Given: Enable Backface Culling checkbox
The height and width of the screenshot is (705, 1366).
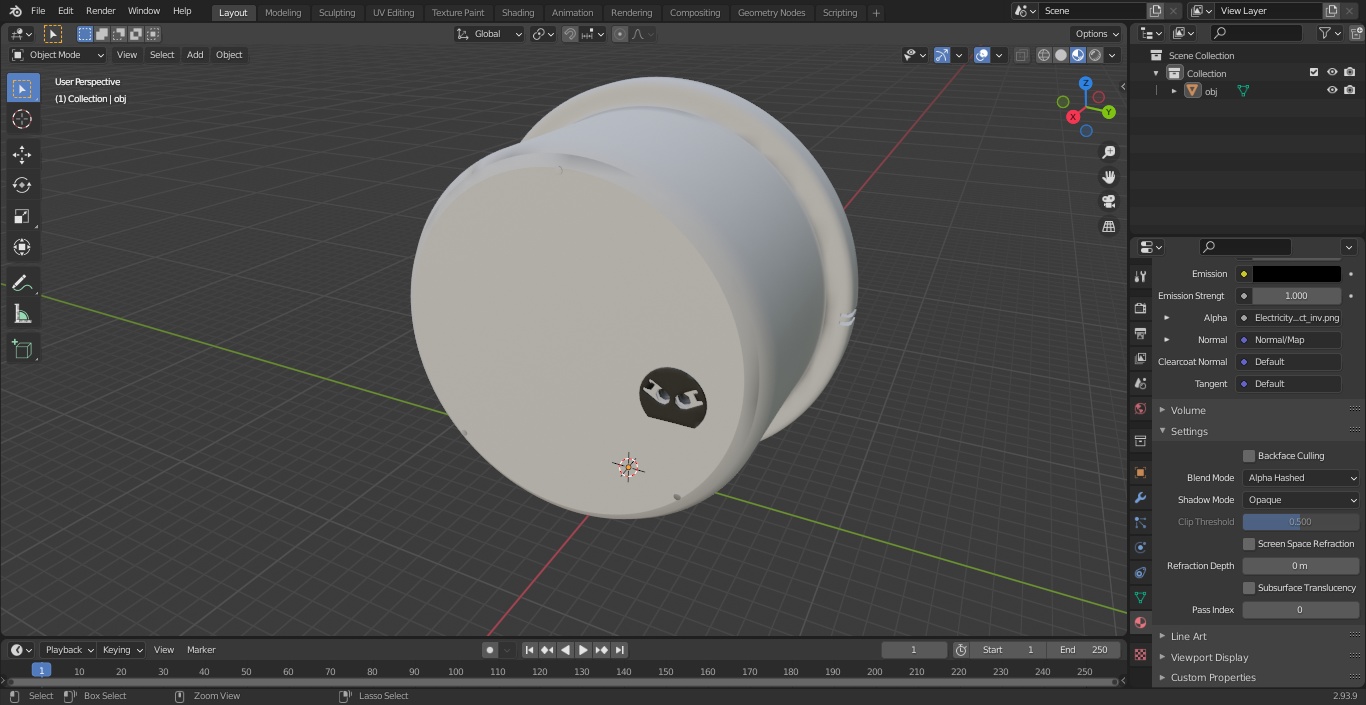Looking at the screenshot, I should point(1249,456).
